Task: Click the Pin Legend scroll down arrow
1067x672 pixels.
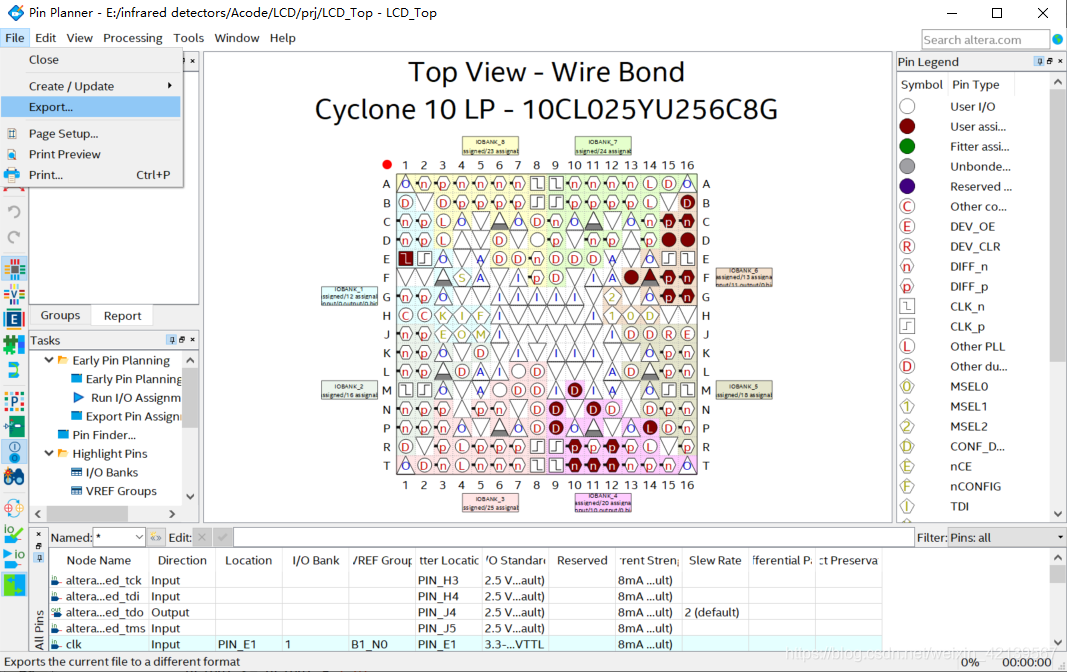Action: (1058, 514)
